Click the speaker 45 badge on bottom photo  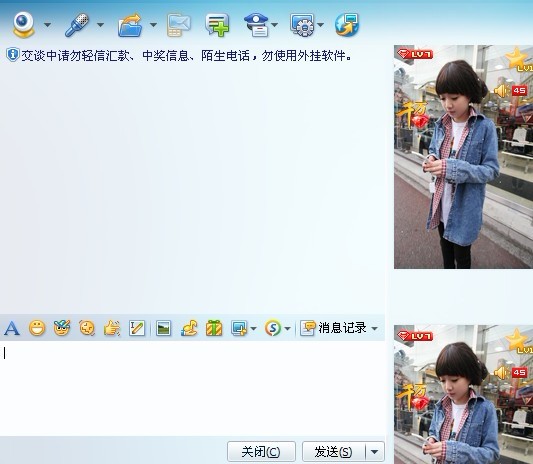tap(510, 373)
